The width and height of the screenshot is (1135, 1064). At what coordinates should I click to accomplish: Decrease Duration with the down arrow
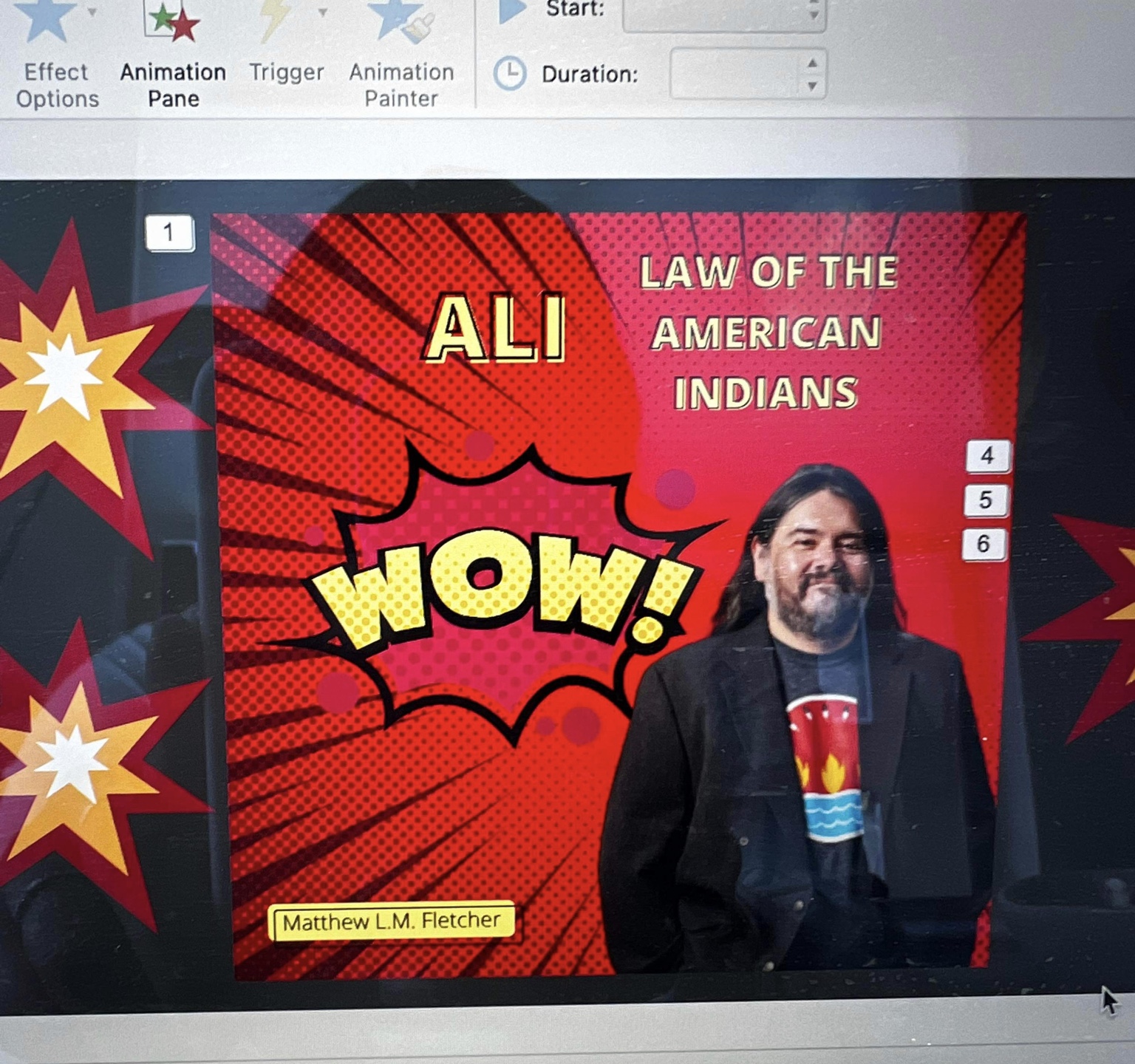pyautogui.click(x=812, y=86)
